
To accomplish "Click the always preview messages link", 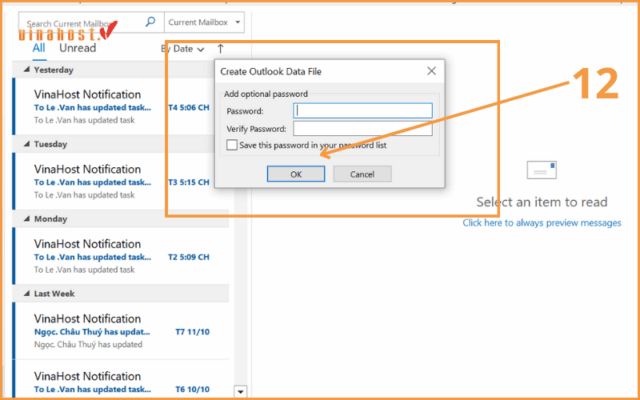I will (541, 223).
